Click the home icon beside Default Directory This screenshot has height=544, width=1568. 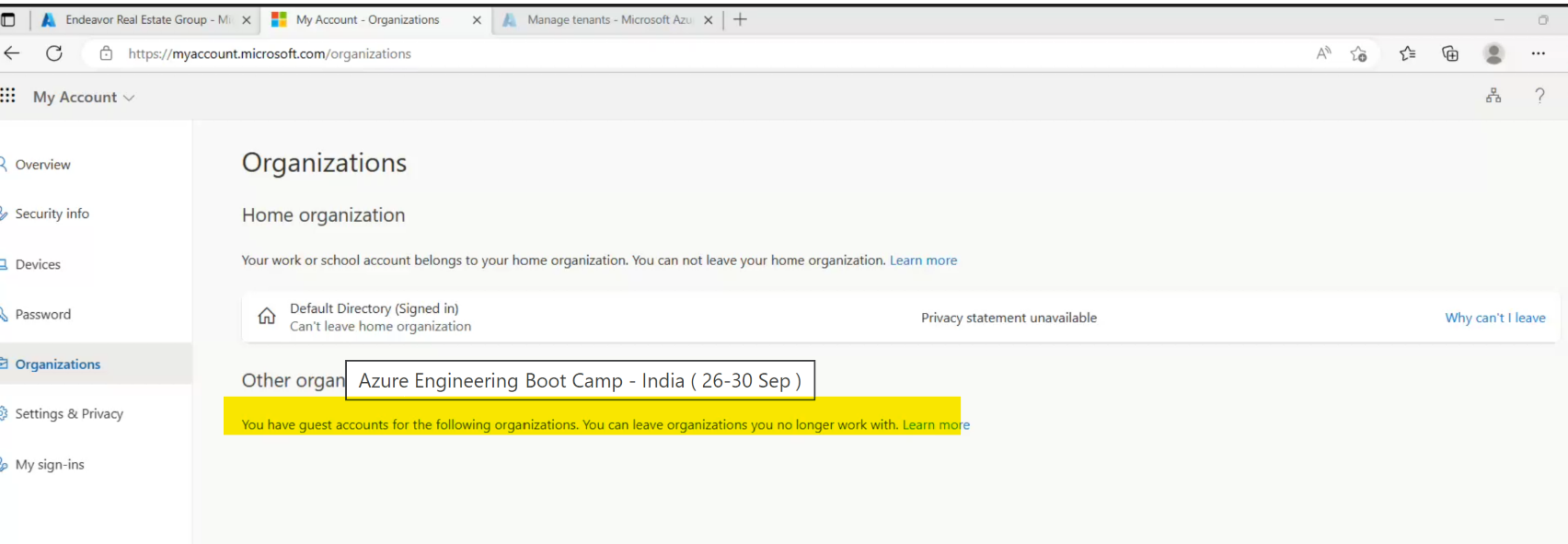[x=267, y=317]
